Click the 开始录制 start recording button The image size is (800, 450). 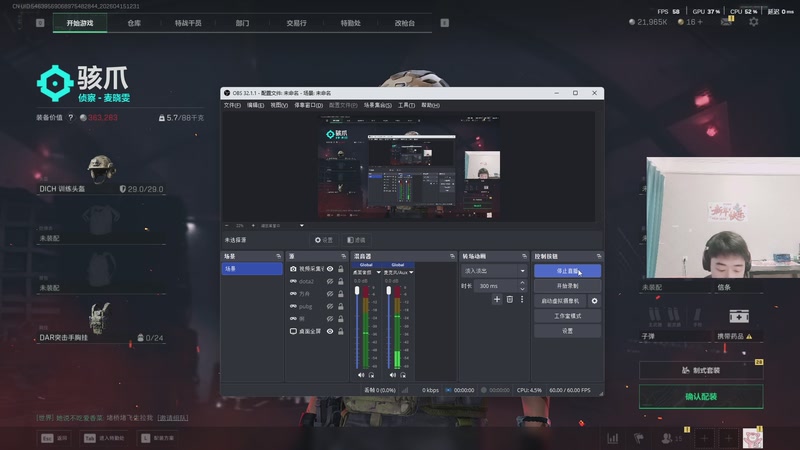click(567, 286)
